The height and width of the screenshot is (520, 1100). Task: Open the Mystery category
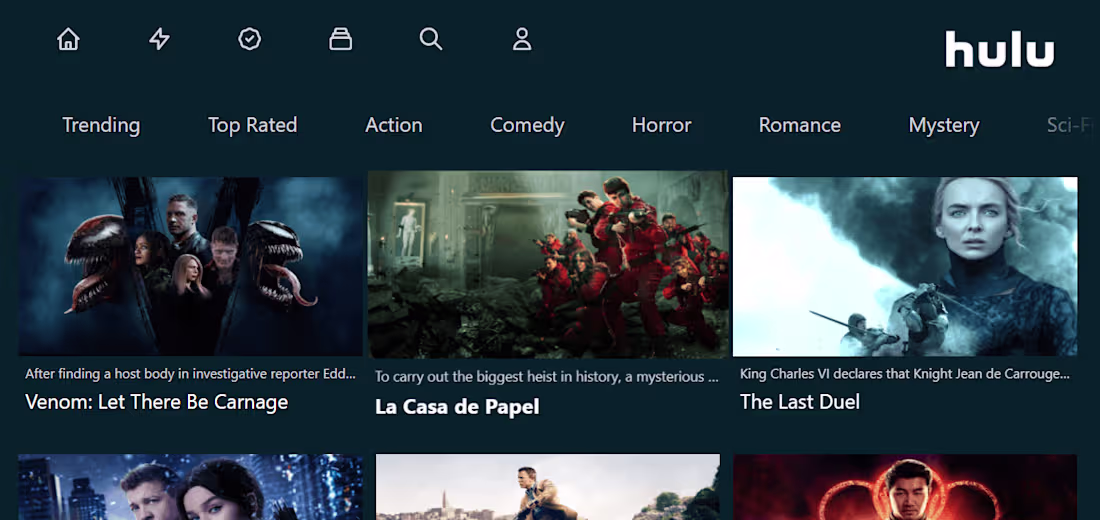pyautogui.click(x=944, y=125)
